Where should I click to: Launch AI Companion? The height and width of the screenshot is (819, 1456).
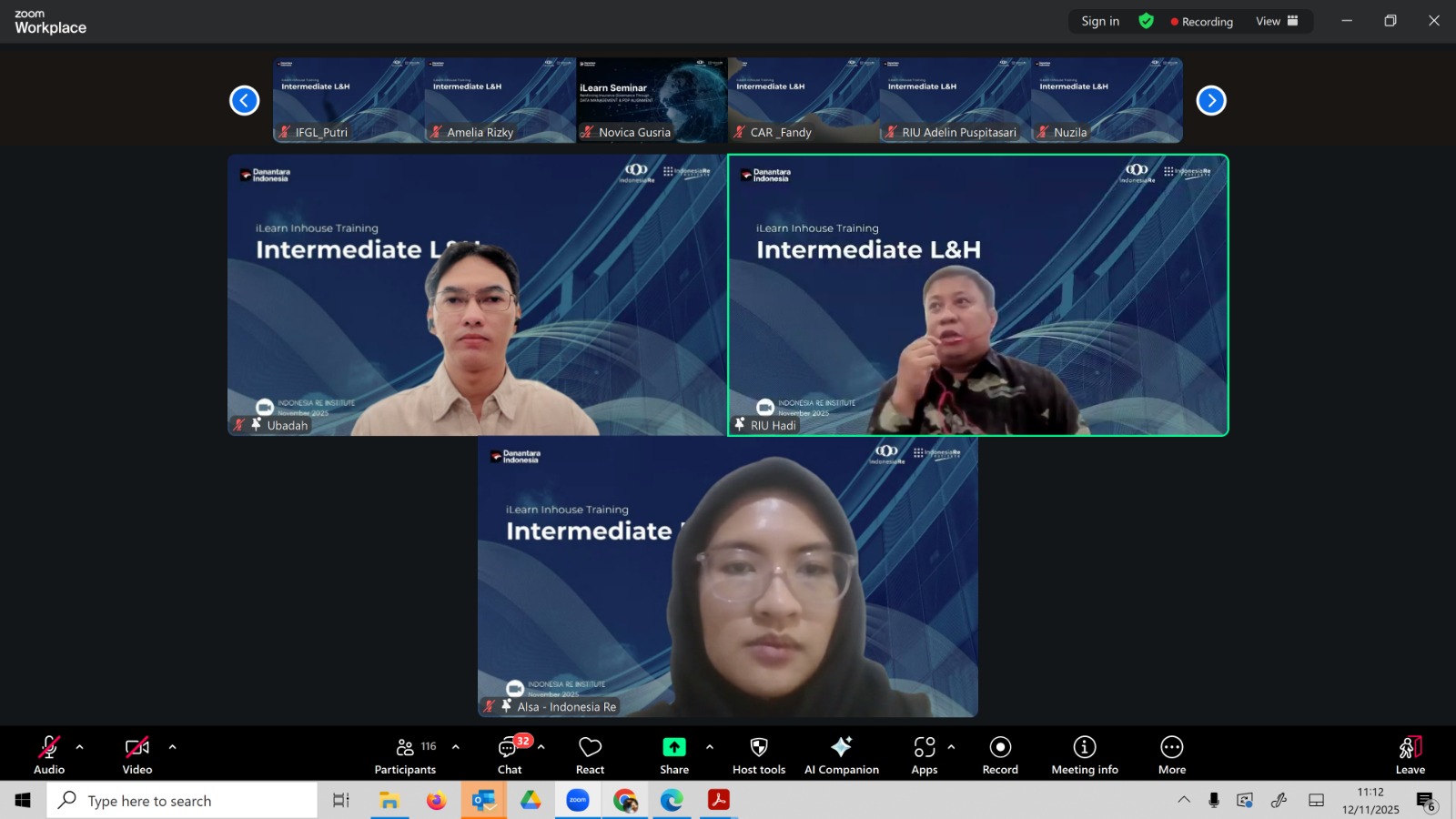point(841,754)
